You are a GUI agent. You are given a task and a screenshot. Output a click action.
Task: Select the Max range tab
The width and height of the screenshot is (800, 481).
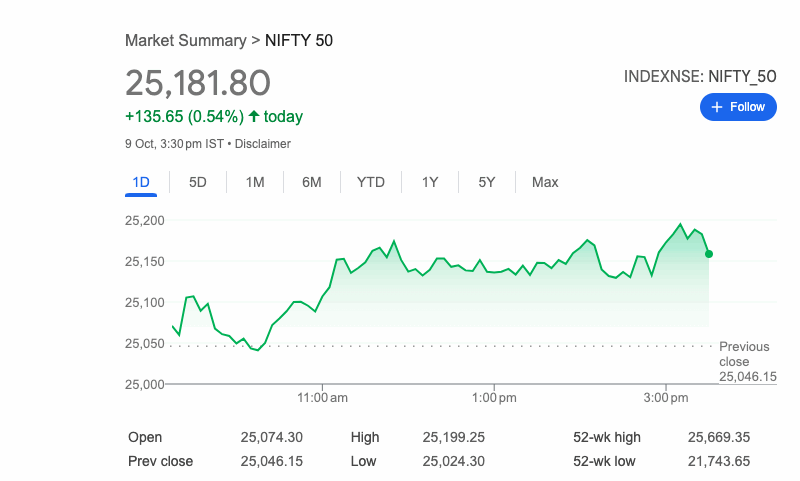(545, 182)
